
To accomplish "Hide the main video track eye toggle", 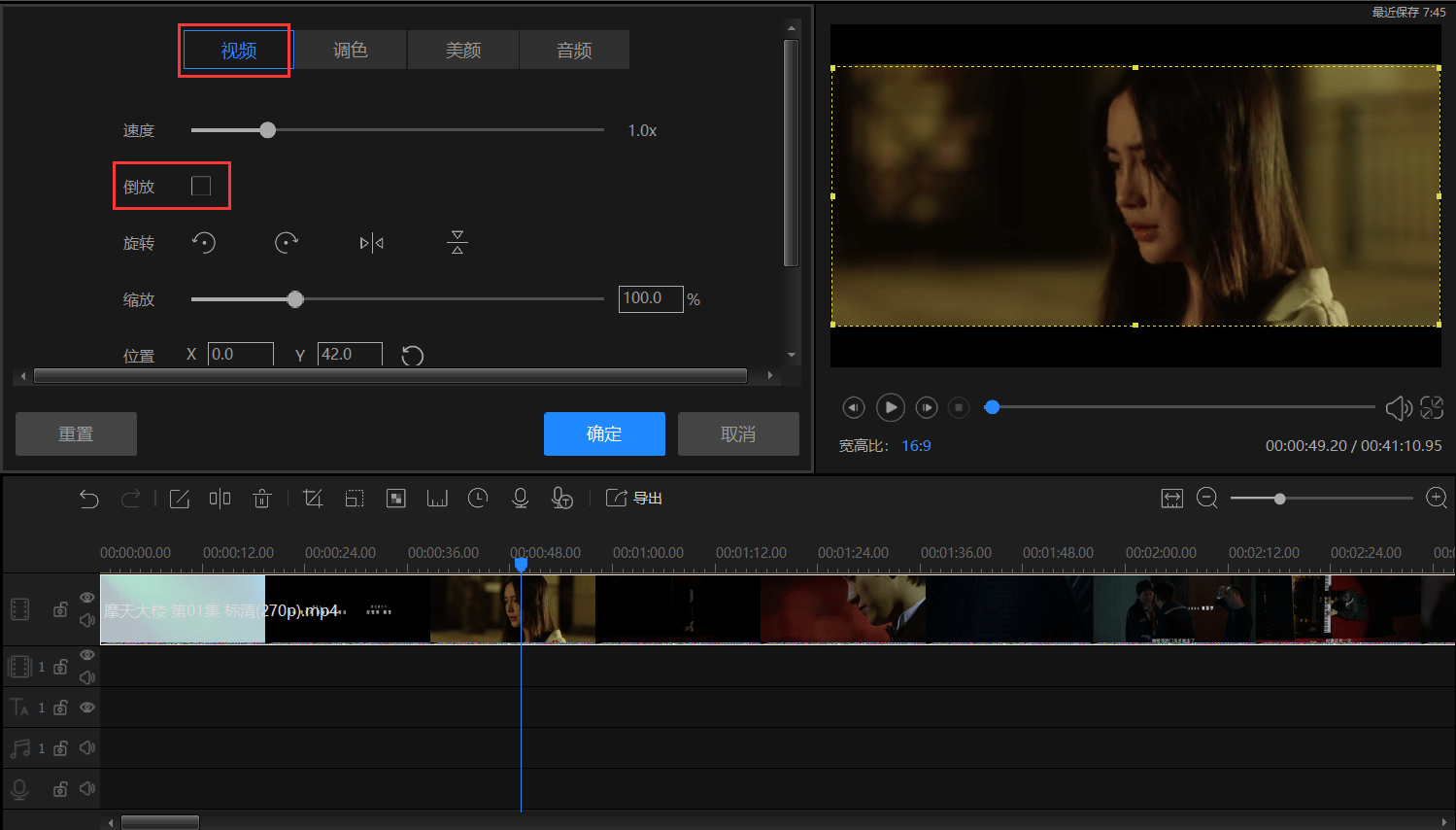I will (87, 598).
